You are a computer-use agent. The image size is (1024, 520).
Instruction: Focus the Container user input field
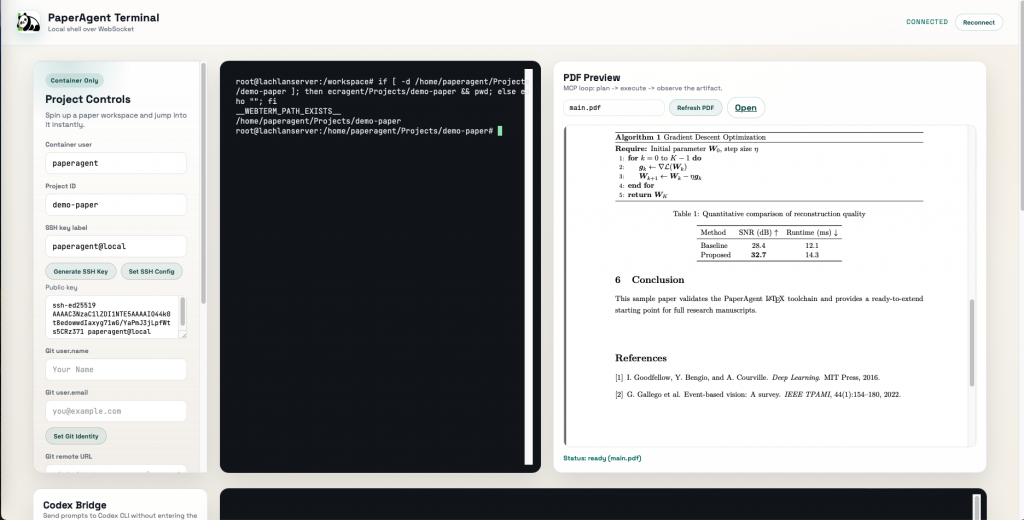coord(116,163)
